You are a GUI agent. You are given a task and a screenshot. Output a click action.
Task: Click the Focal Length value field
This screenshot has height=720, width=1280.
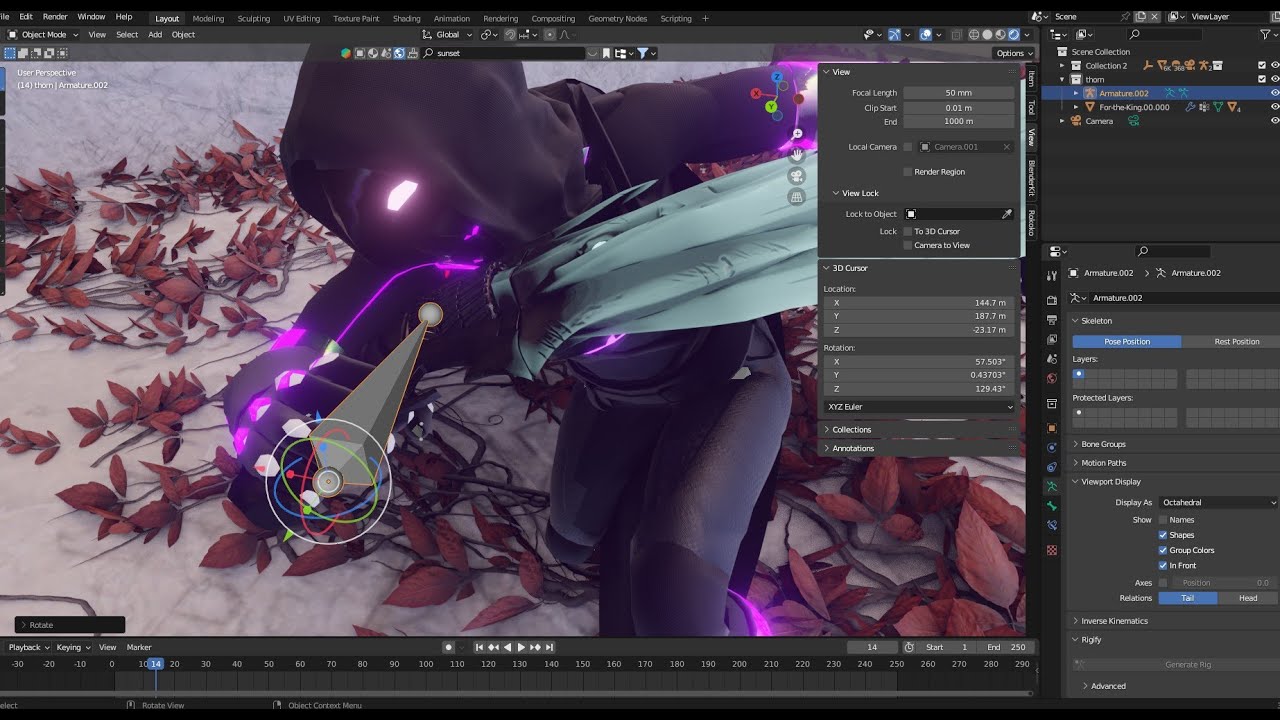click(x=958, y=93)
